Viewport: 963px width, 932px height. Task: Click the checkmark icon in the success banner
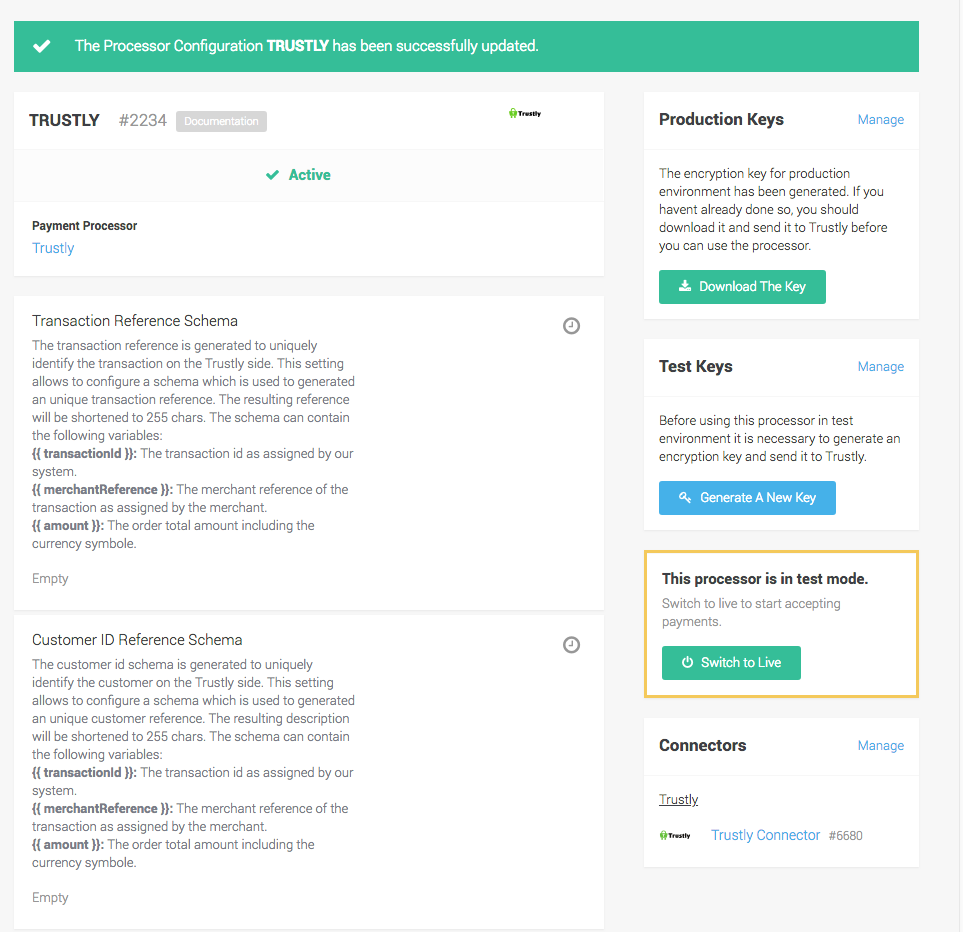tap(41, 46)
